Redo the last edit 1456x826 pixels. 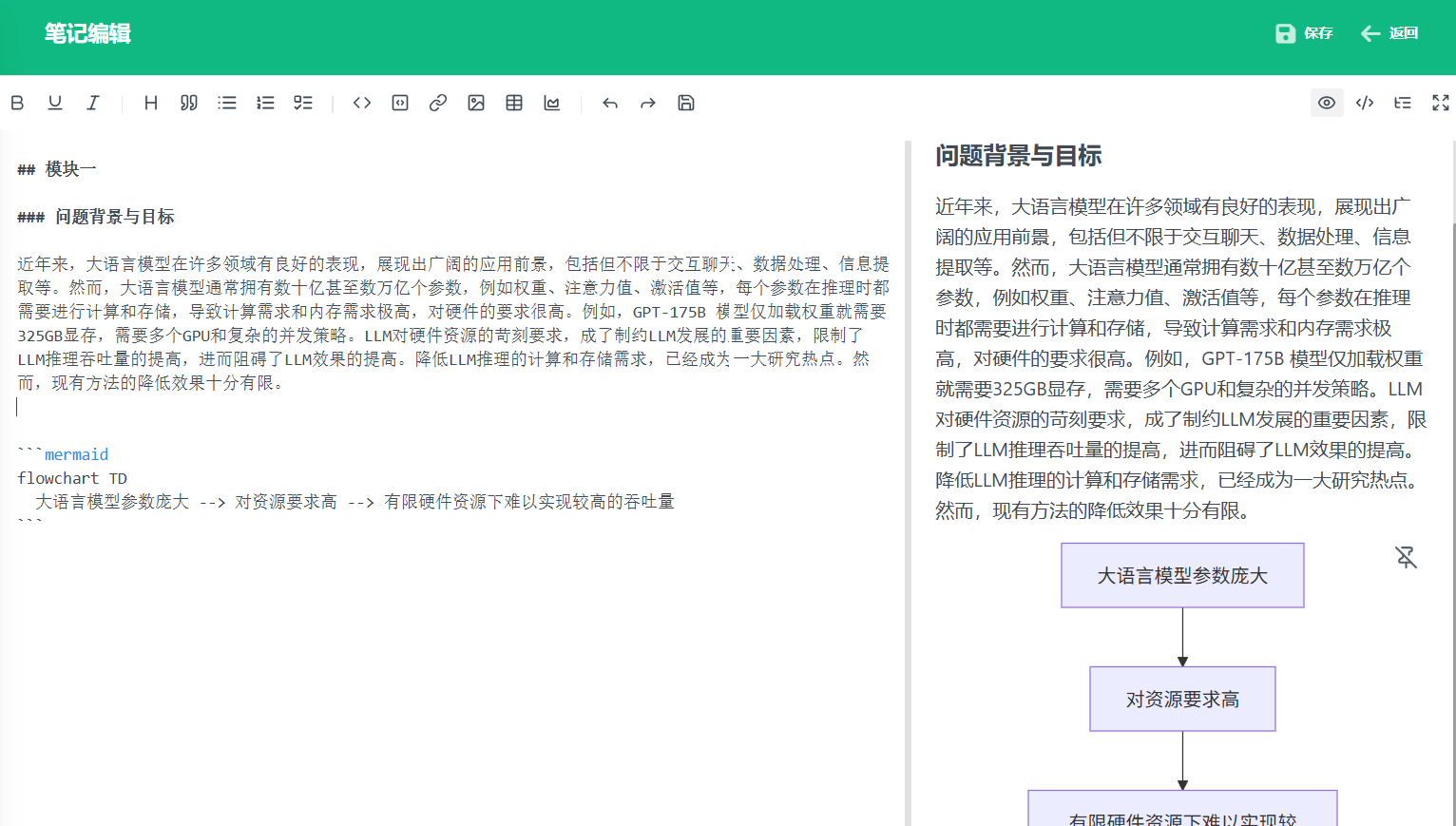click(x=648, y=103)
